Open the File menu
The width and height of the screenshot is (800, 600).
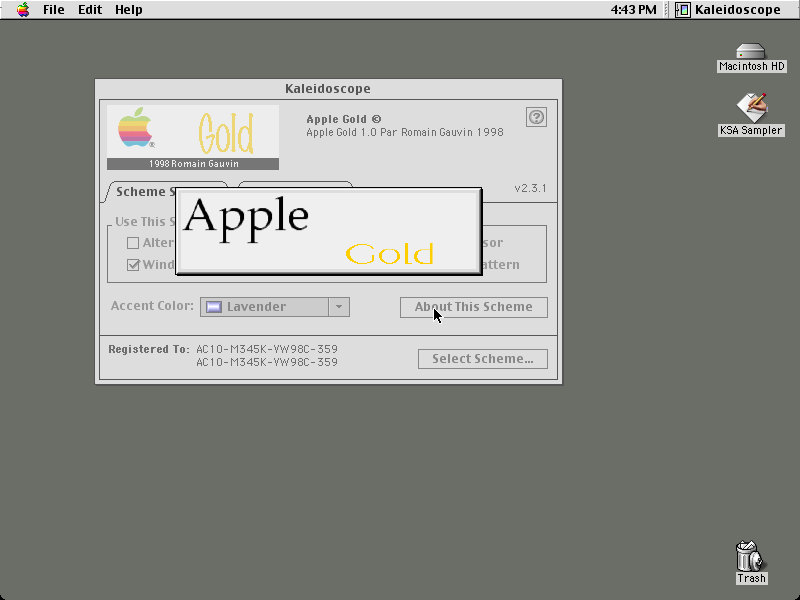tap(54, 10)
